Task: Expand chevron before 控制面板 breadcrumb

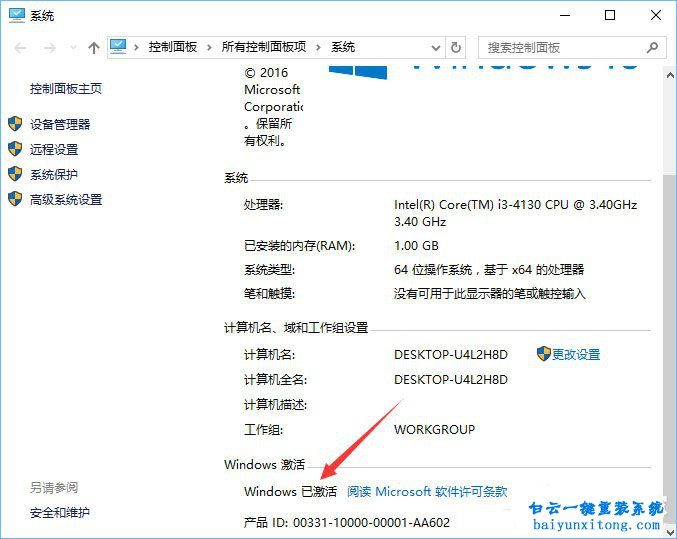Action: click(x=136, y=48)
